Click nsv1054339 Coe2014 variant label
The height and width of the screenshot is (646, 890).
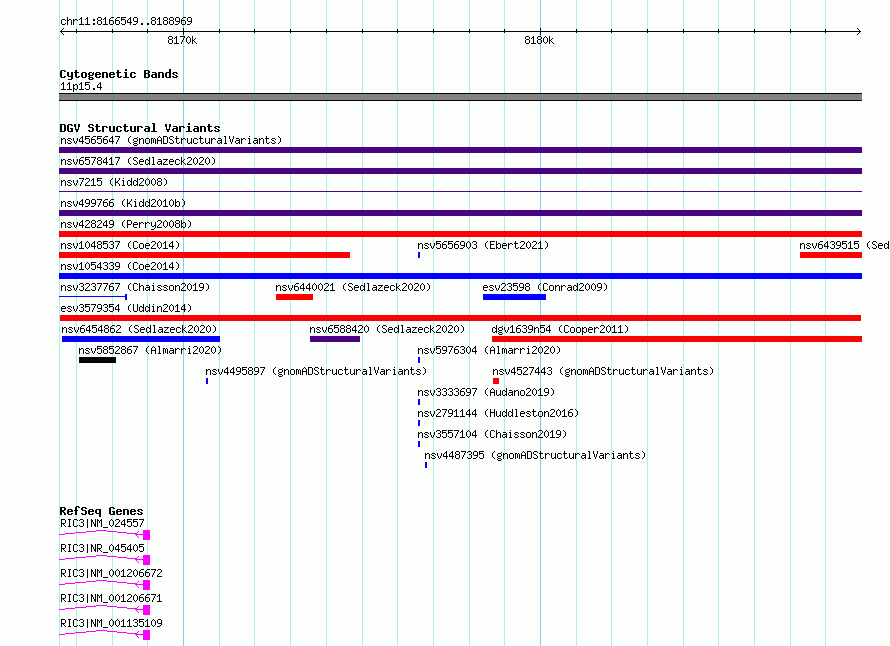click(120, 266)
